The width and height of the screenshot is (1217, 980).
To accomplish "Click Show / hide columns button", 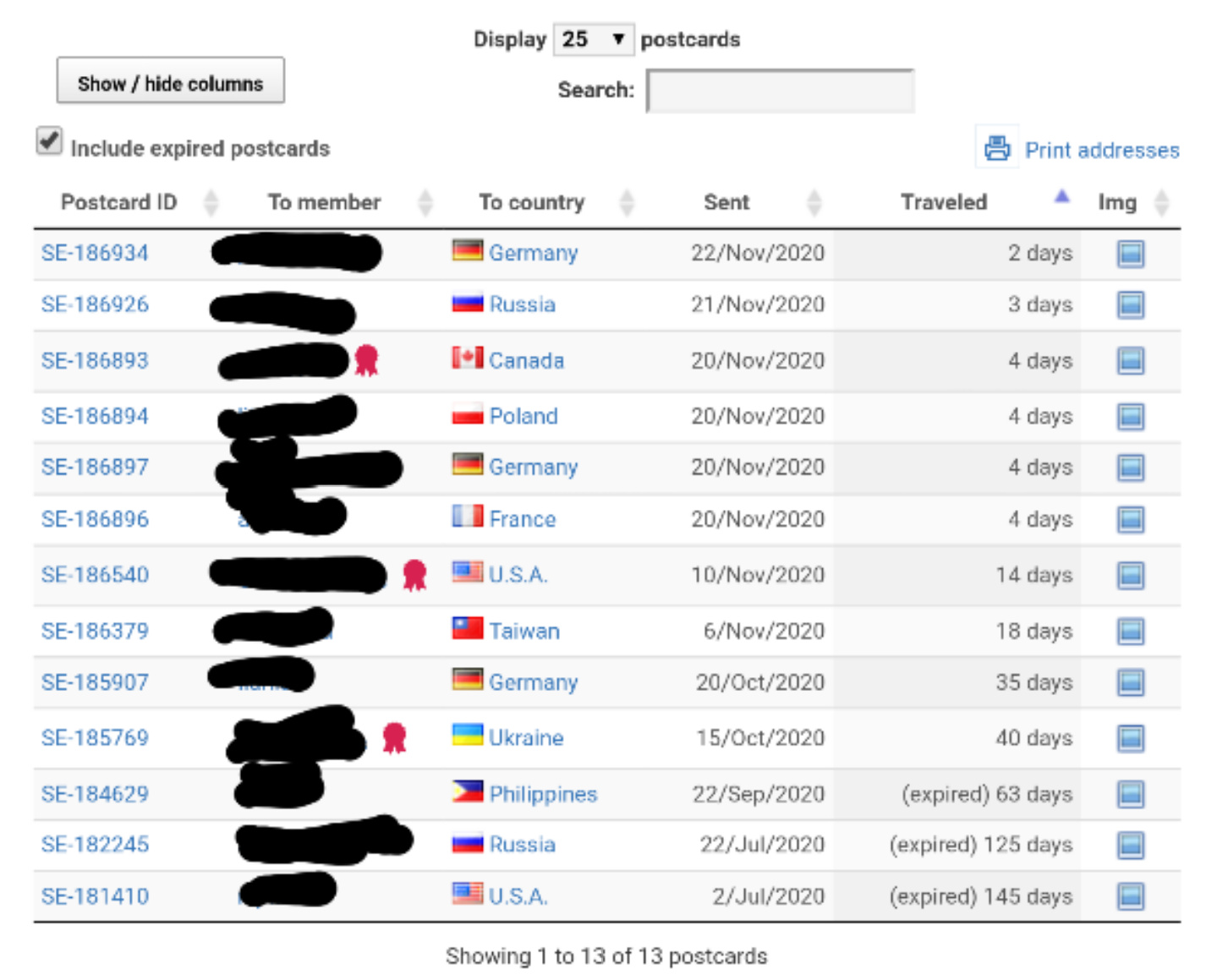I will pos(170,81).
